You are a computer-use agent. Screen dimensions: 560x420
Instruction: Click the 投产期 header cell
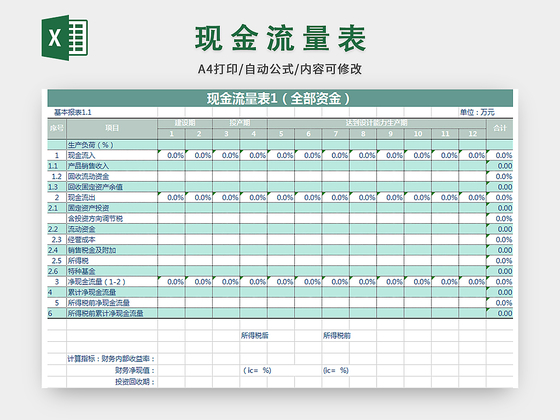pyautogui.click(x=240, y=123)
